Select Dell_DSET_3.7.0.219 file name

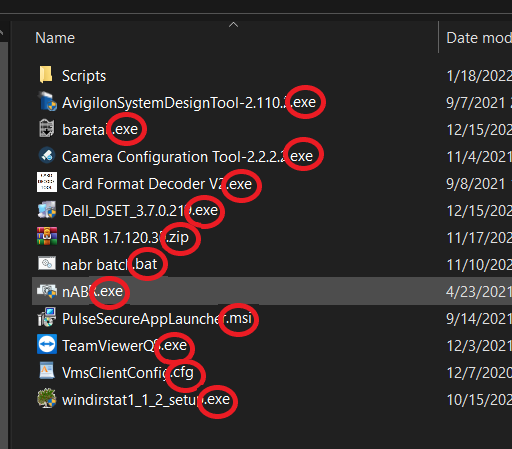click(x=140, y=211)
